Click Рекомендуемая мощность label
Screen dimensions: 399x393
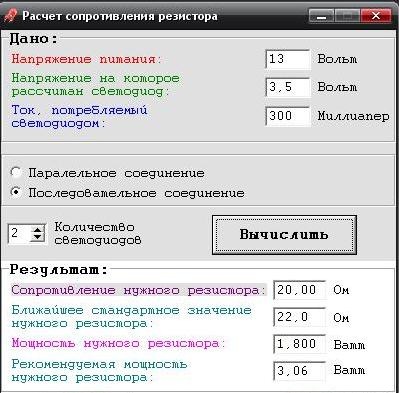point(99,371)
